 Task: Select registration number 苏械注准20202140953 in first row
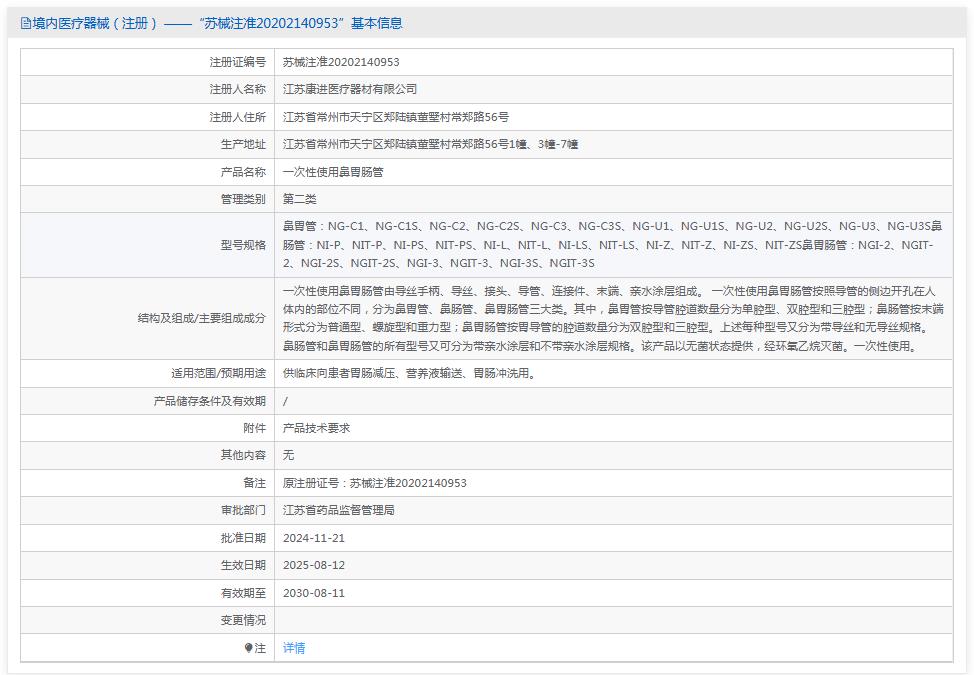click(341, 62)
